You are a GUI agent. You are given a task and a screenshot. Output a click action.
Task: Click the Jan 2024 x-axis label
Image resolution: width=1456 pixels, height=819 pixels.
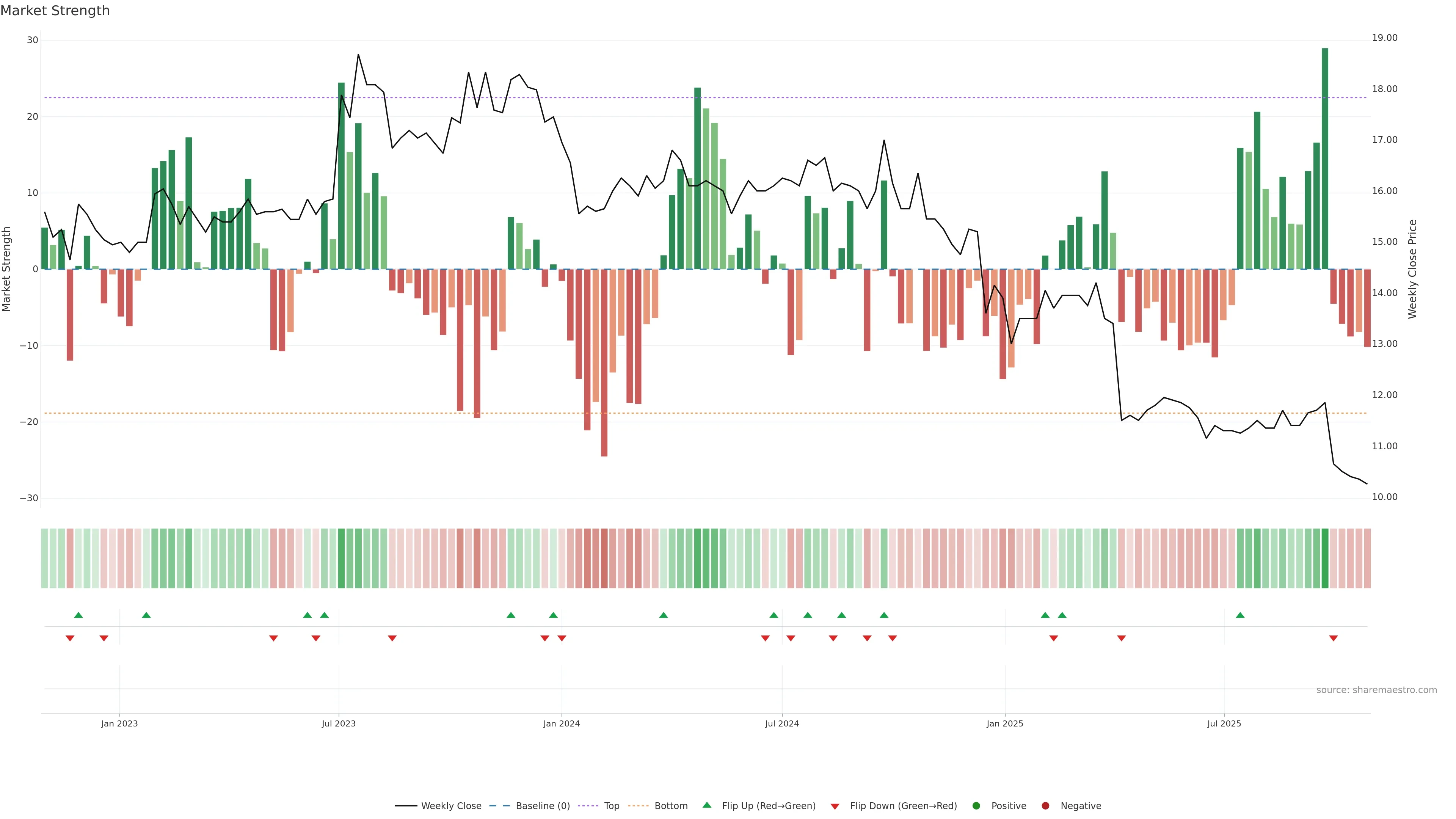click(561, 723)
